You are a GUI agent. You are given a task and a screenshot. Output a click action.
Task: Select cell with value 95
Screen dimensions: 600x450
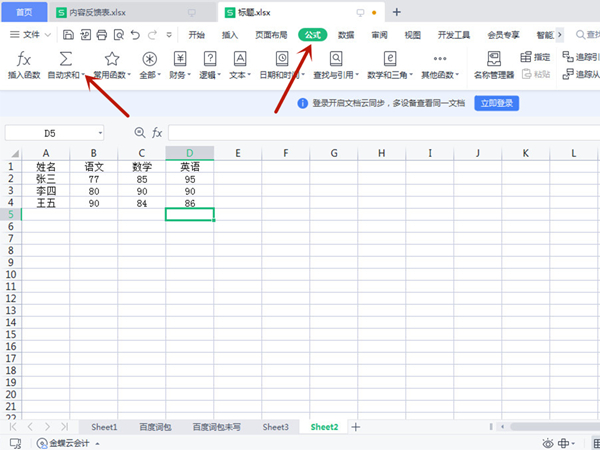(x=190, y=179)
